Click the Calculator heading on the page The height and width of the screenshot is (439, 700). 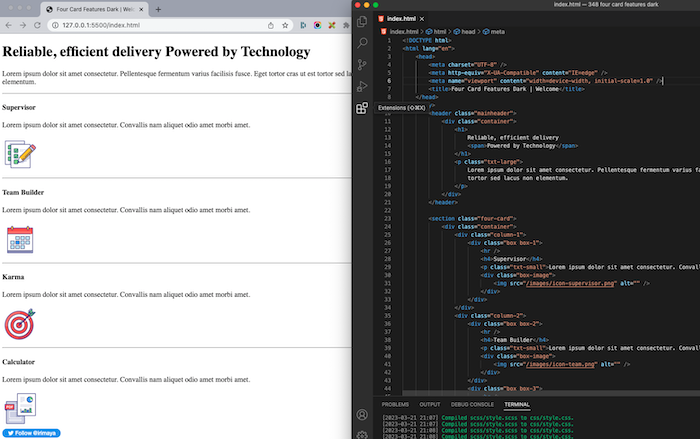18,362
